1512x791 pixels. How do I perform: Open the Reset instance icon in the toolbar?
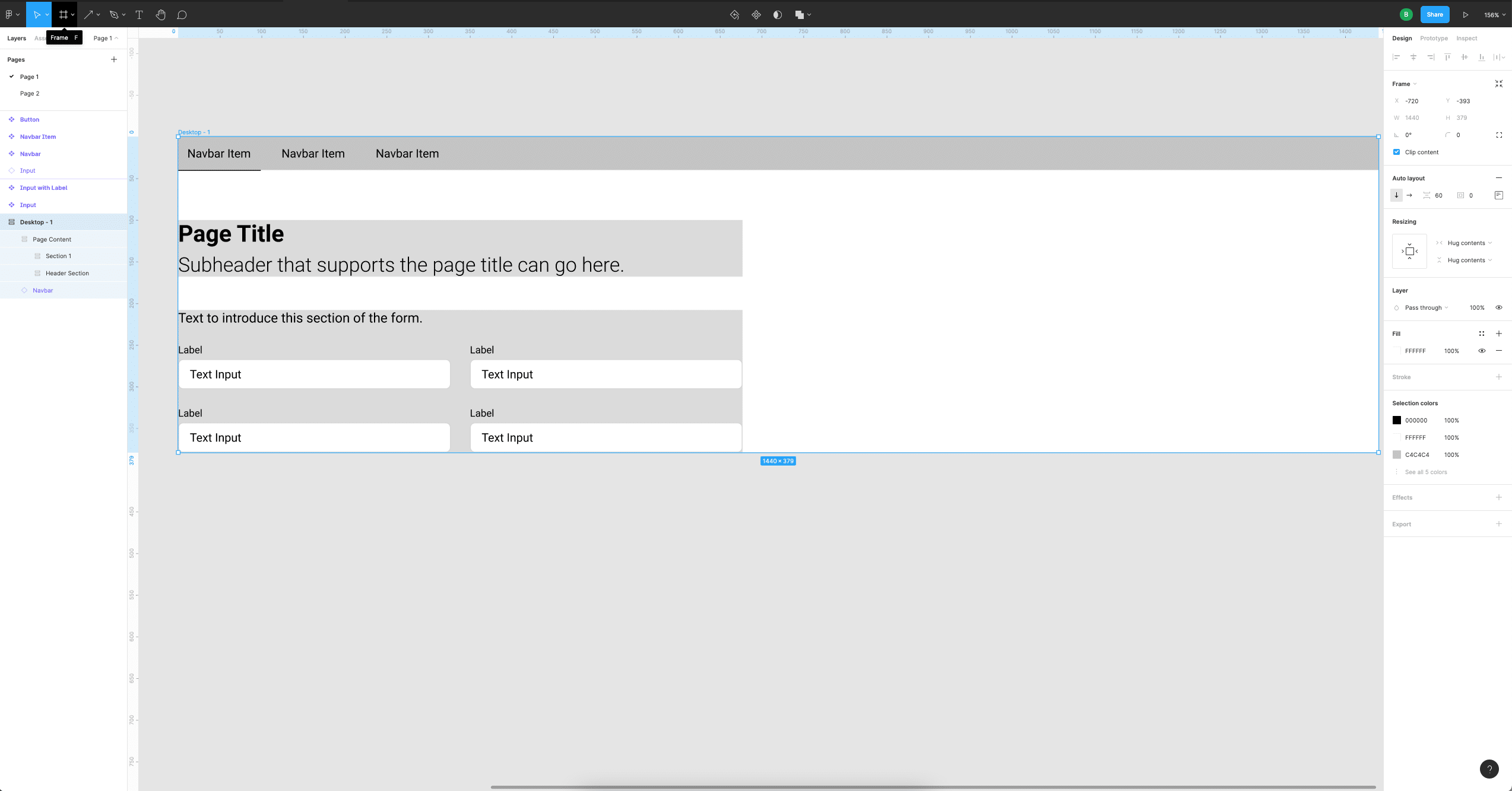[x=734, y=14]
